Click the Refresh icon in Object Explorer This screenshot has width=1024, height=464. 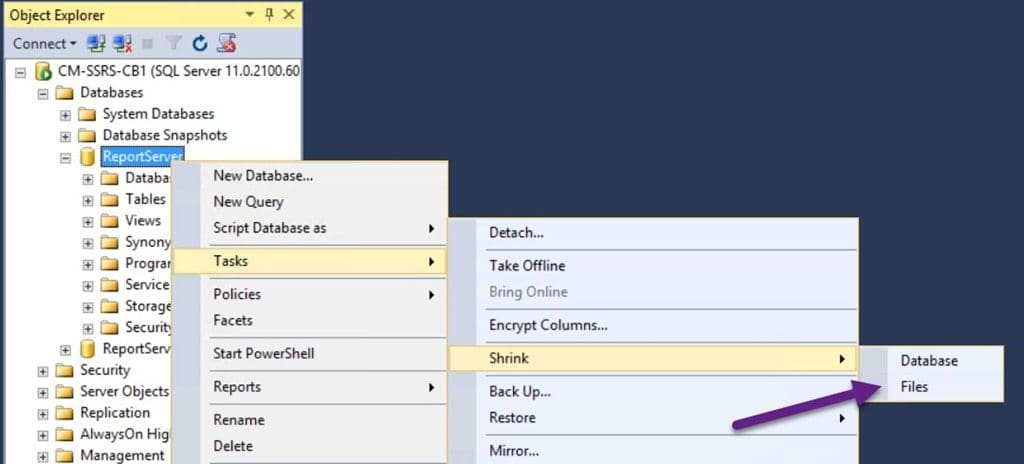200,44
